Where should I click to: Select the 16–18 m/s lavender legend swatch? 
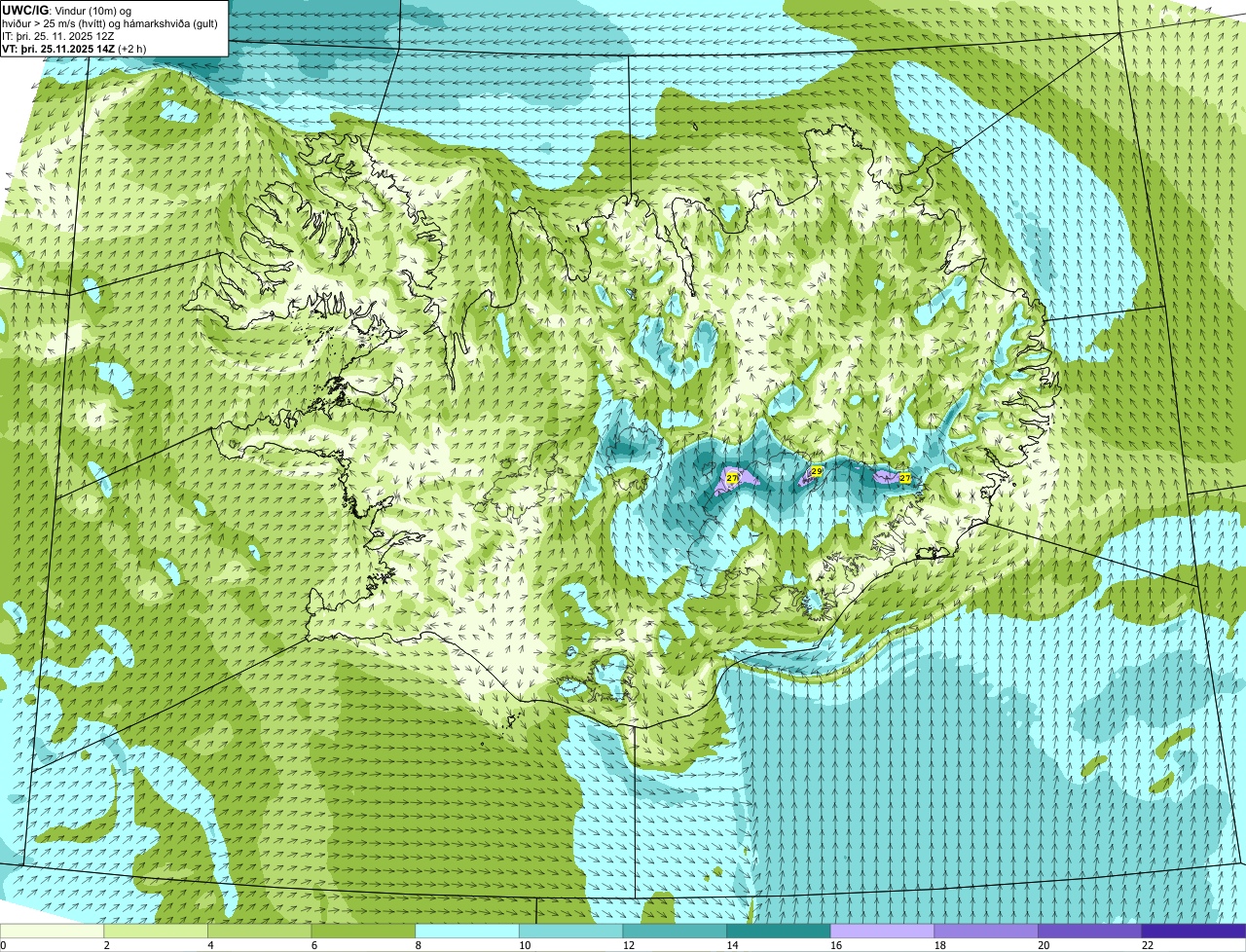882,931
